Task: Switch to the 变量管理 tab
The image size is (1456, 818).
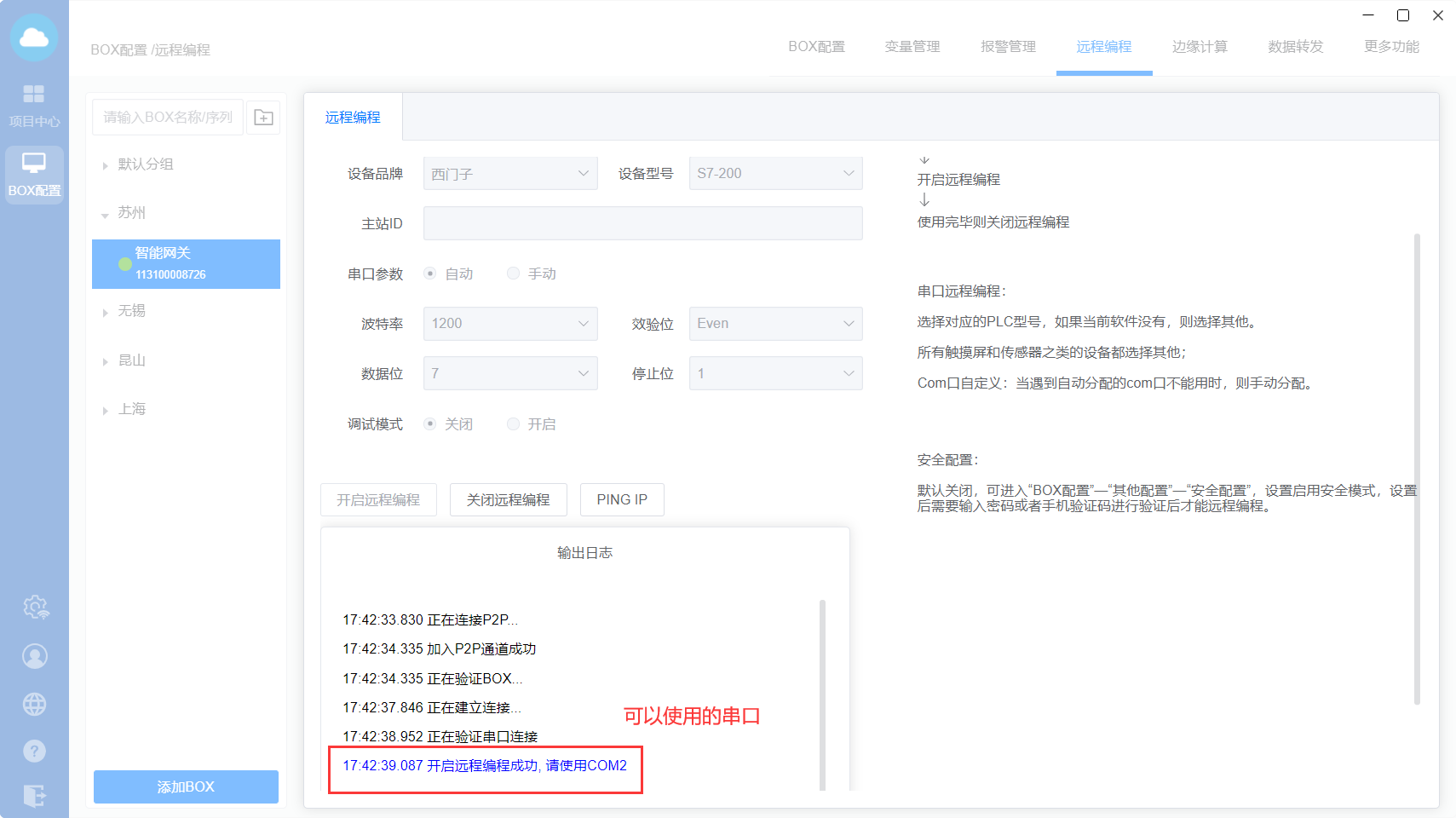Action: [x=912, y=47]
